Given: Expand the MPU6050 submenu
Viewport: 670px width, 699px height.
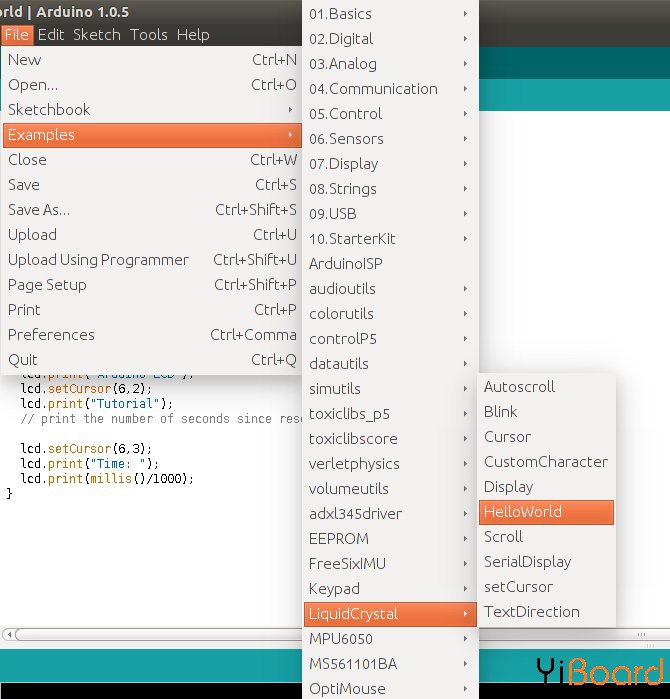Looking at the screenshot, I should point(390,639).
